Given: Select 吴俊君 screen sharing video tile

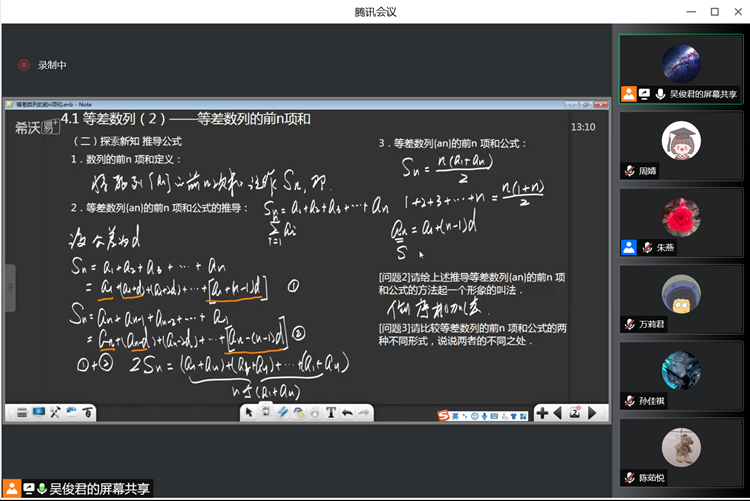Looking at the screenshot, I should pyautogui.click(x=681, y=68).
